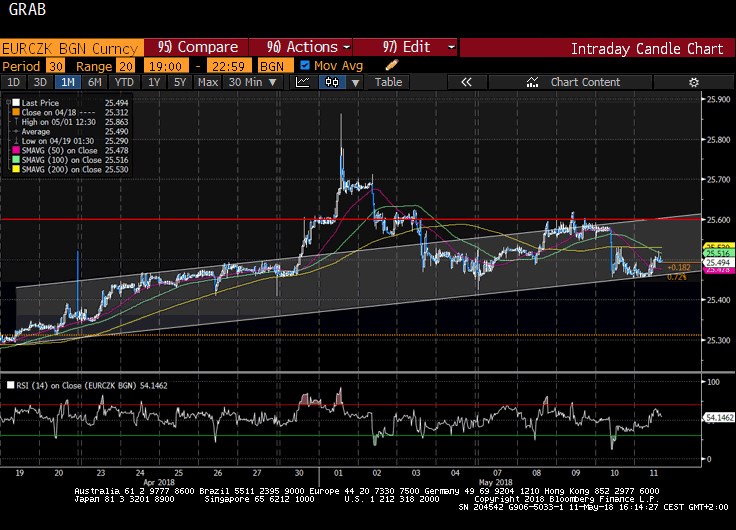Image resolution: width=736 pixels, height=530 pixels.
Task: Switch to the YTD time range
Action: [x=125, y=82]
